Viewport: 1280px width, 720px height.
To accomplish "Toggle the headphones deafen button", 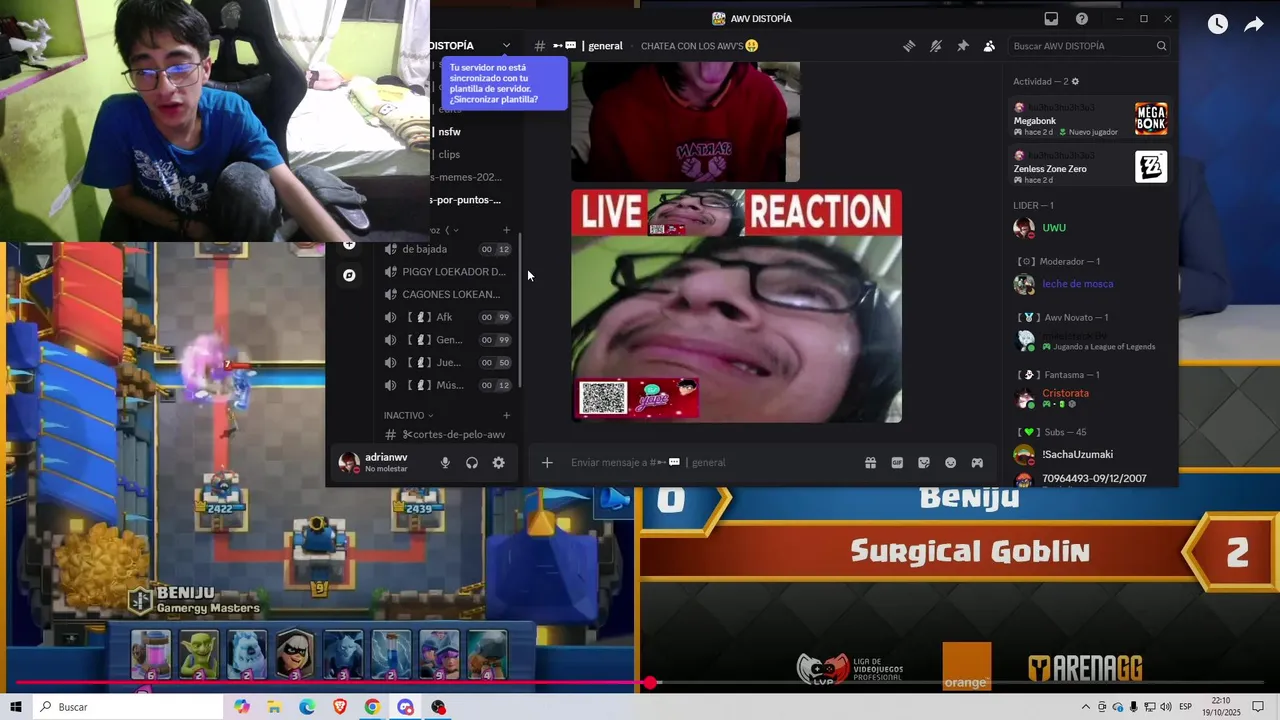I will [472, 463].
